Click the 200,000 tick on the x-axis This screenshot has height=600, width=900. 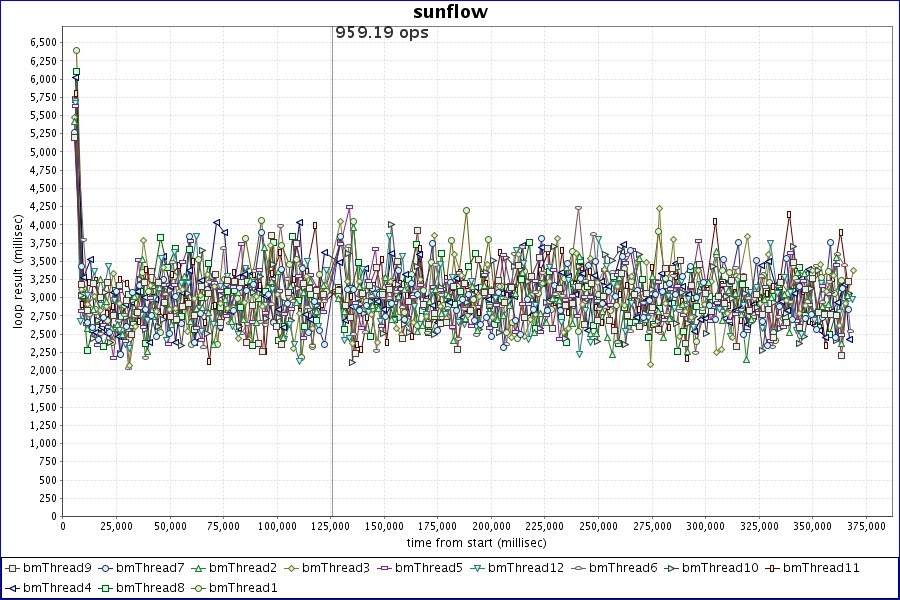pos(491,526)
